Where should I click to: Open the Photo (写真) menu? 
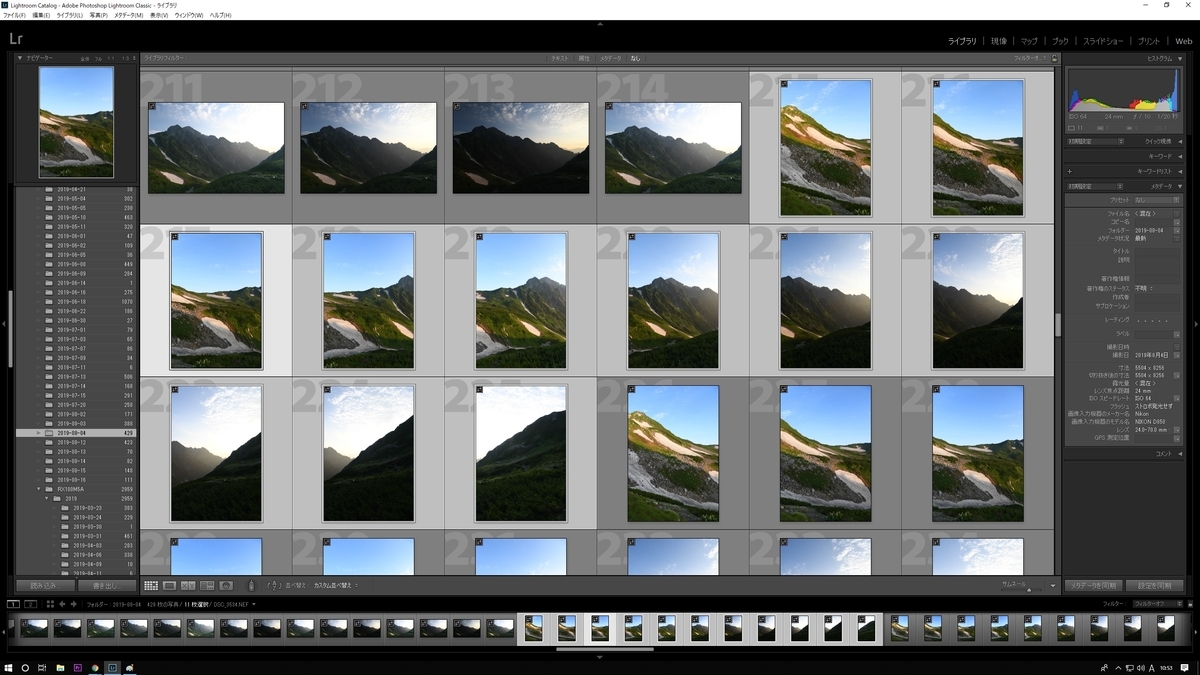pos(98,16)
